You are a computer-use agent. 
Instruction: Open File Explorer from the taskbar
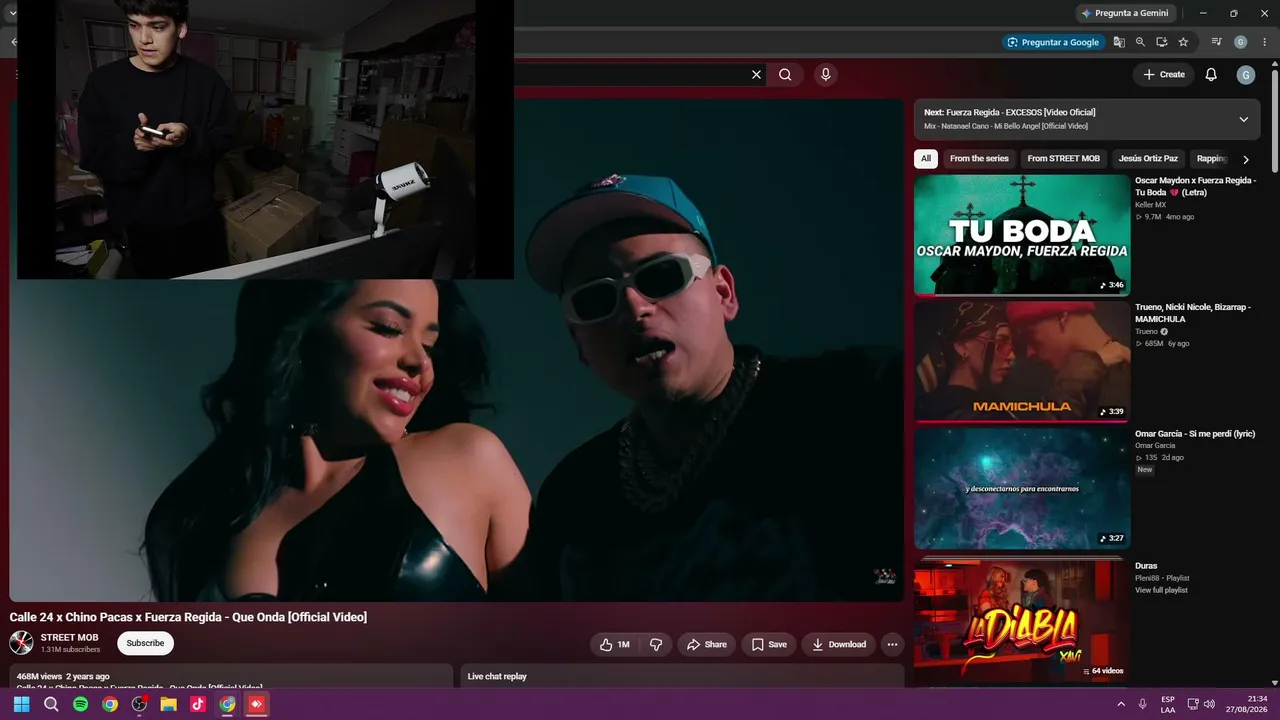pyautogui.click(x=169, y=704)
